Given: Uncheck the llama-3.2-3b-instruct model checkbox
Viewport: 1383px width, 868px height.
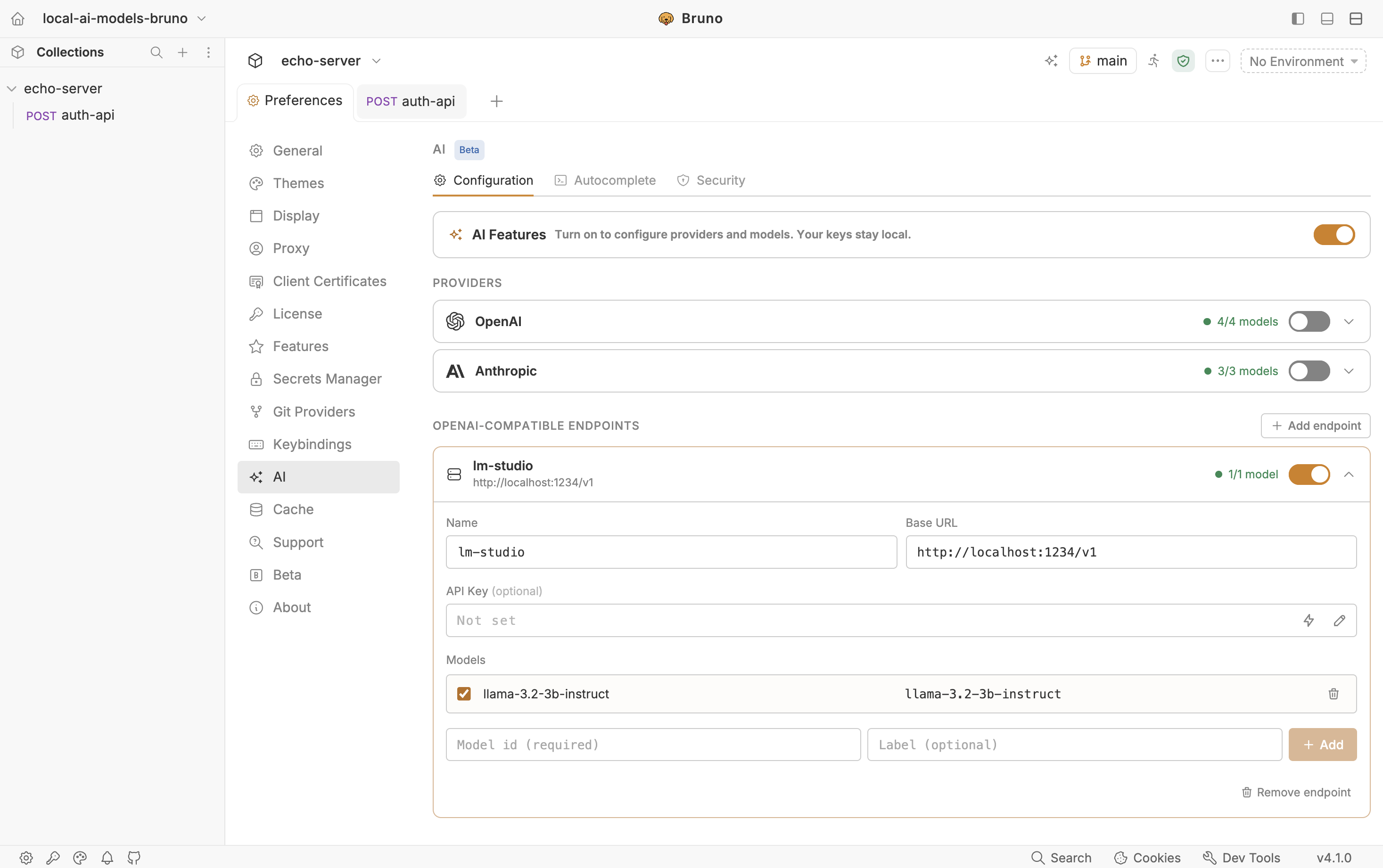Looking at the screenshot, I should click(x=464, y=694).
